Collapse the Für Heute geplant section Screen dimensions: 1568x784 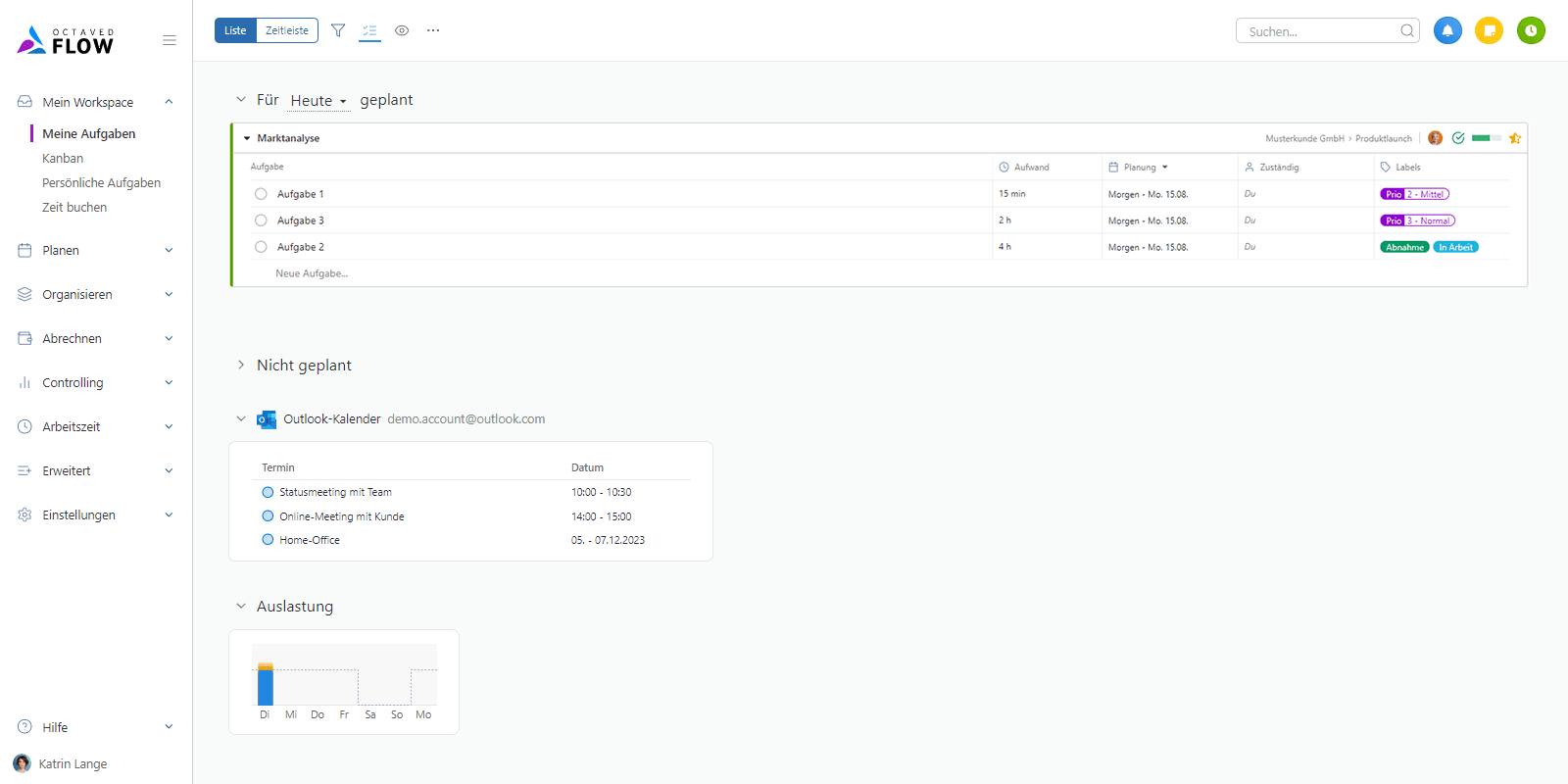pos(241,100)
